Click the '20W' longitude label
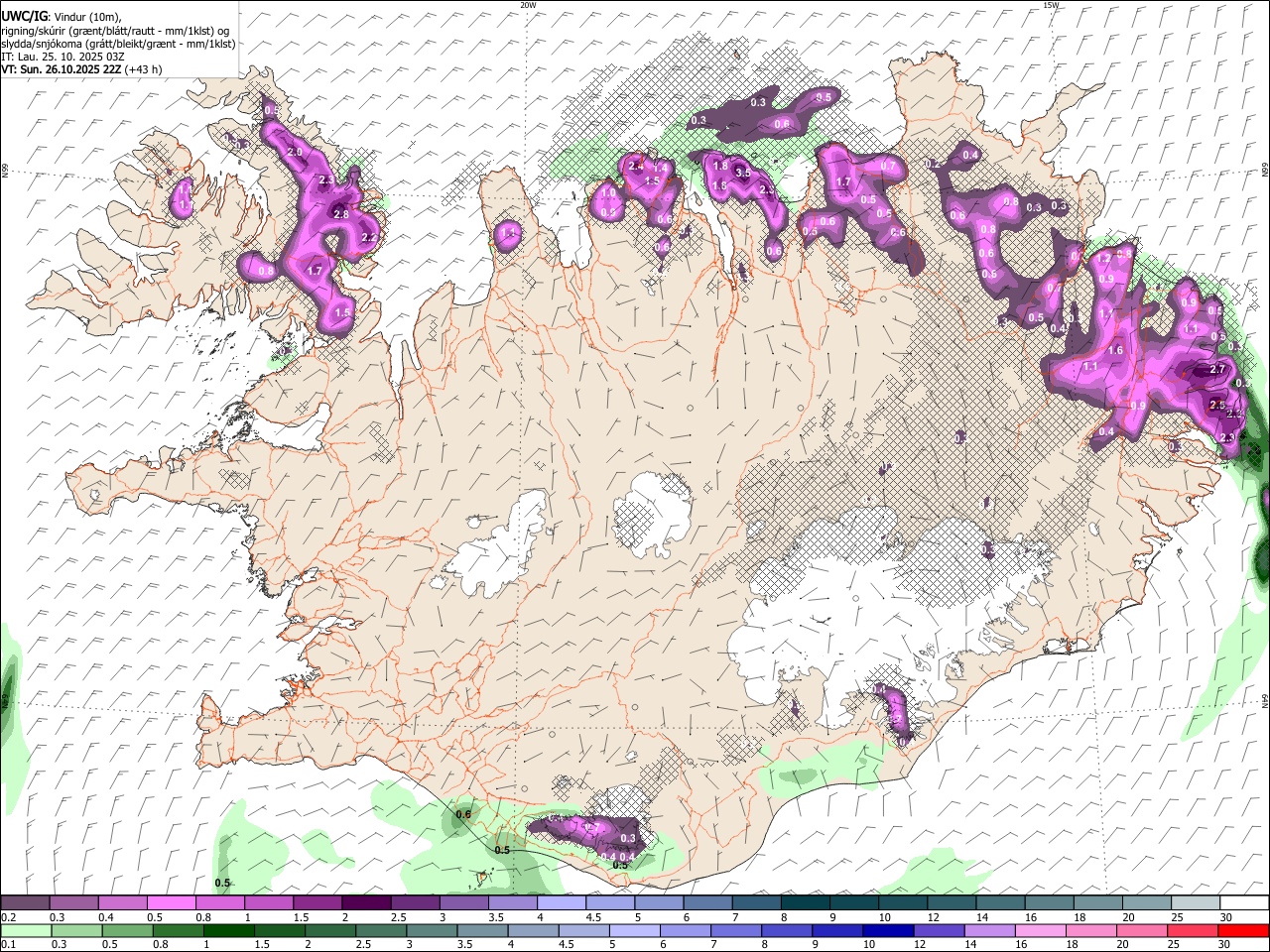Image resolution: width=1270 pixels, height=952 pixels. [x=528, y=5]
